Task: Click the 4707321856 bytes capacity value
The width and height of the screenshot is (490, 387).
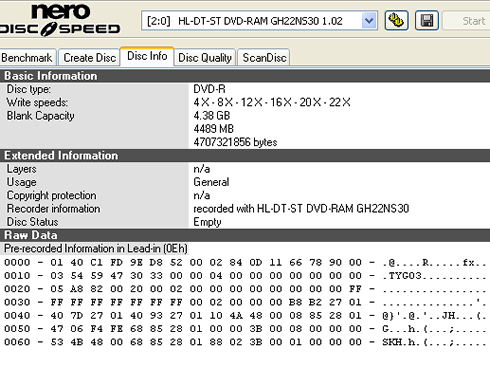Action: click(235, 142)
